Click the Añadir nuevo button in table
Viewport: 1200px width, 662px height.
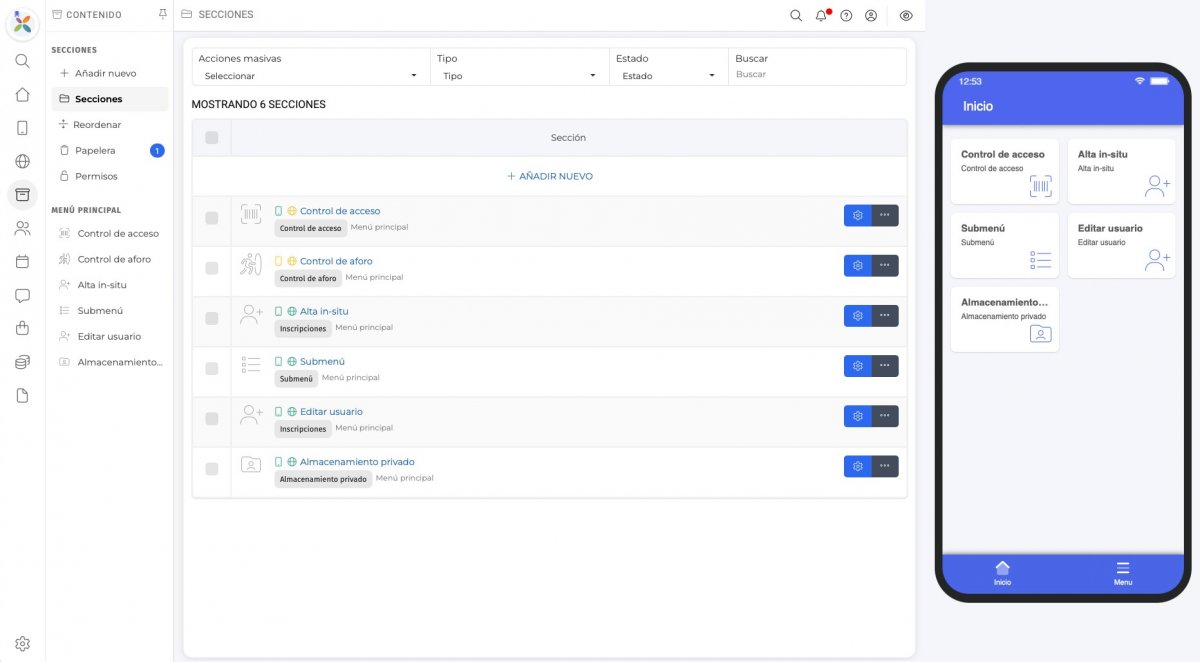(549, 176)
